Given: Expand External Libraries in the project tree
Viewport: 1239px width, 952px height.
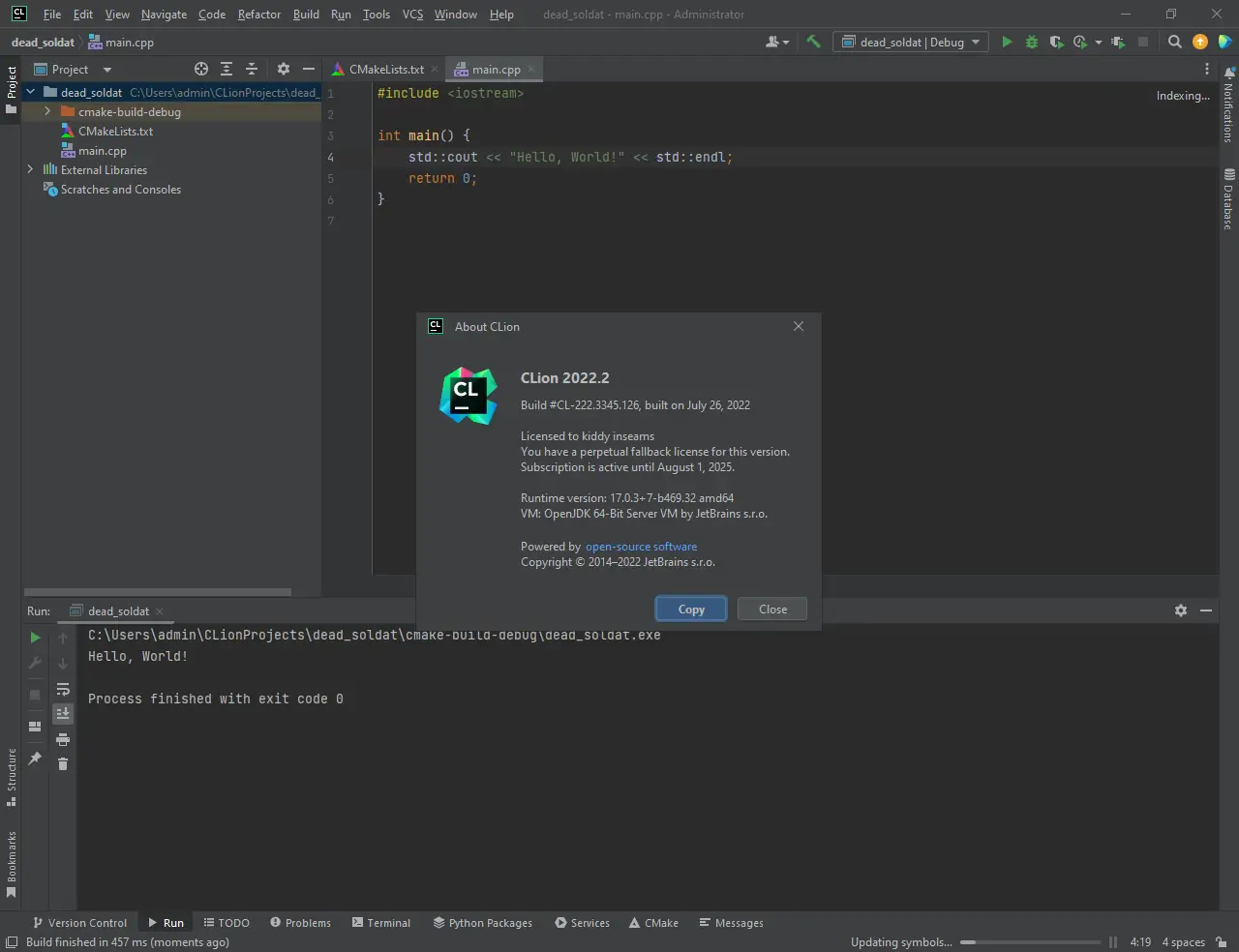Looking at the screenshot, I should 30,169.
